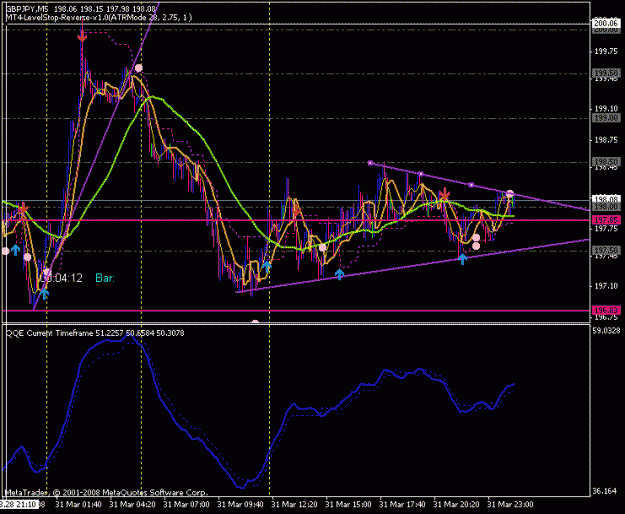Click the highlighted 21:10 date label on the time axis

click(19, 505)
